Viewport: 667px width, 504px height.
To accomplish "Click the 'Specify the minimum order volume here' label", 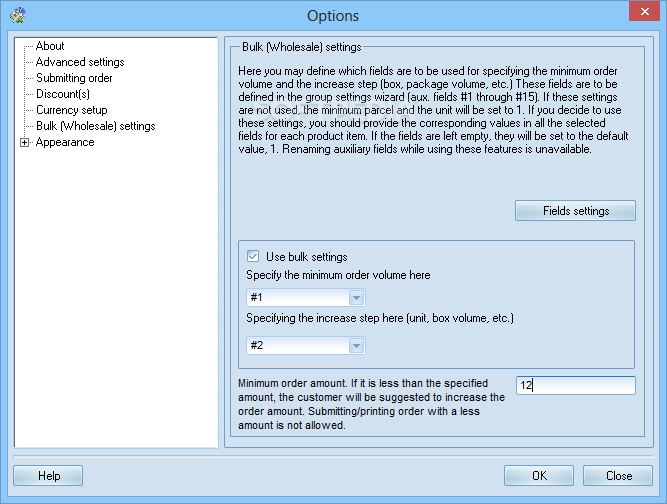I will 338,275.
